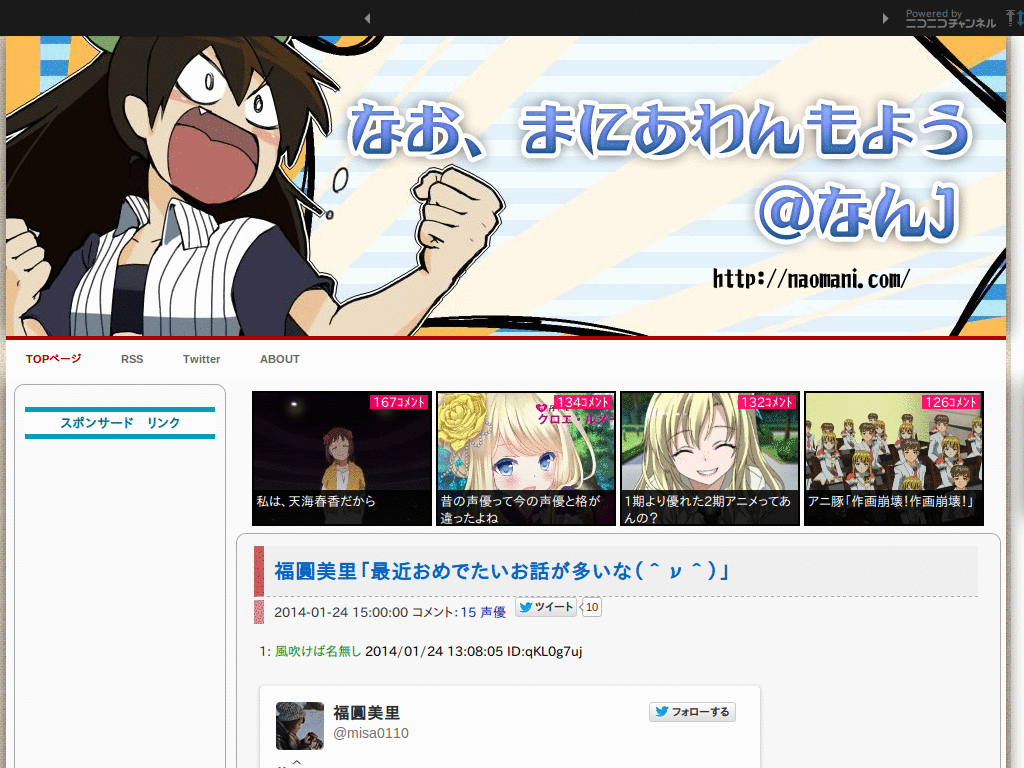Screen dimensions: 1024x768
Task: Open the Powered by niconico channel logo
Action: 950,18
